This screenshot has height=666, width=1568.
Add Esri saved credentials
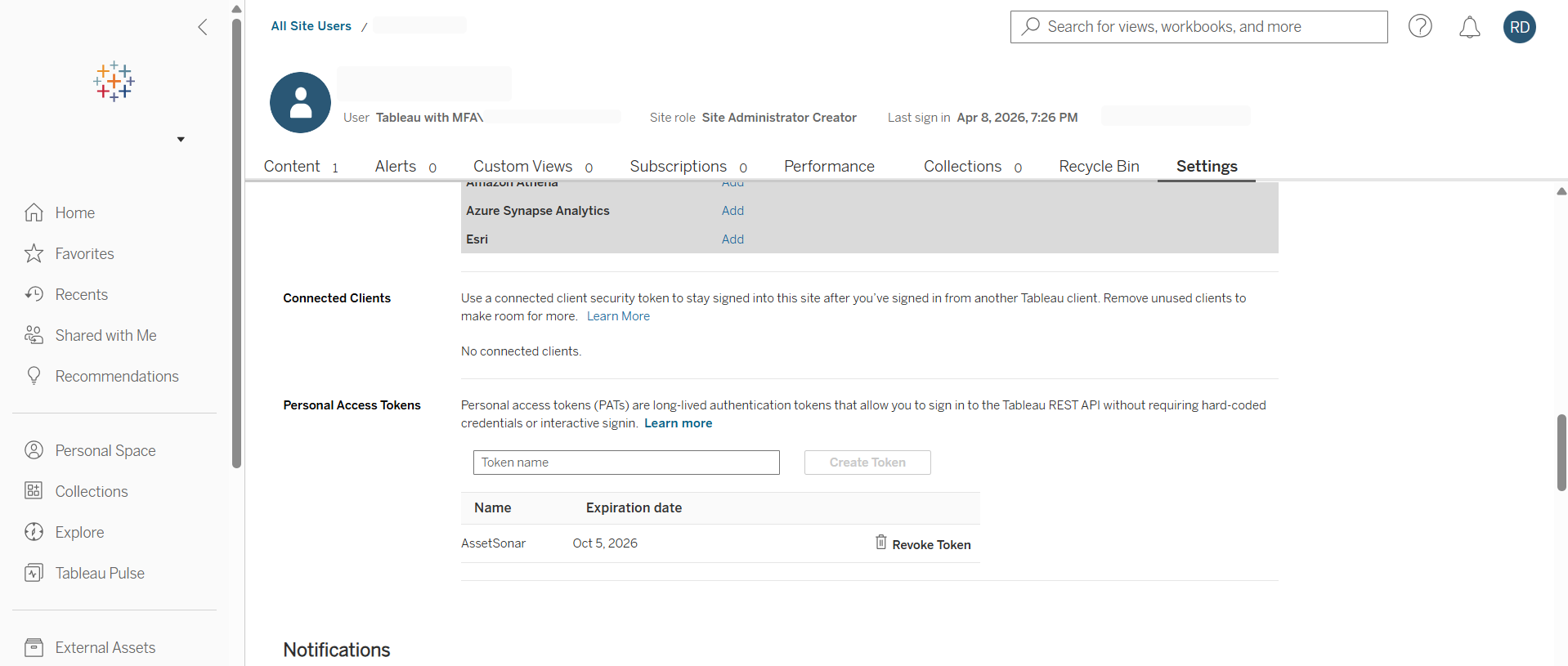coord(732,239)
